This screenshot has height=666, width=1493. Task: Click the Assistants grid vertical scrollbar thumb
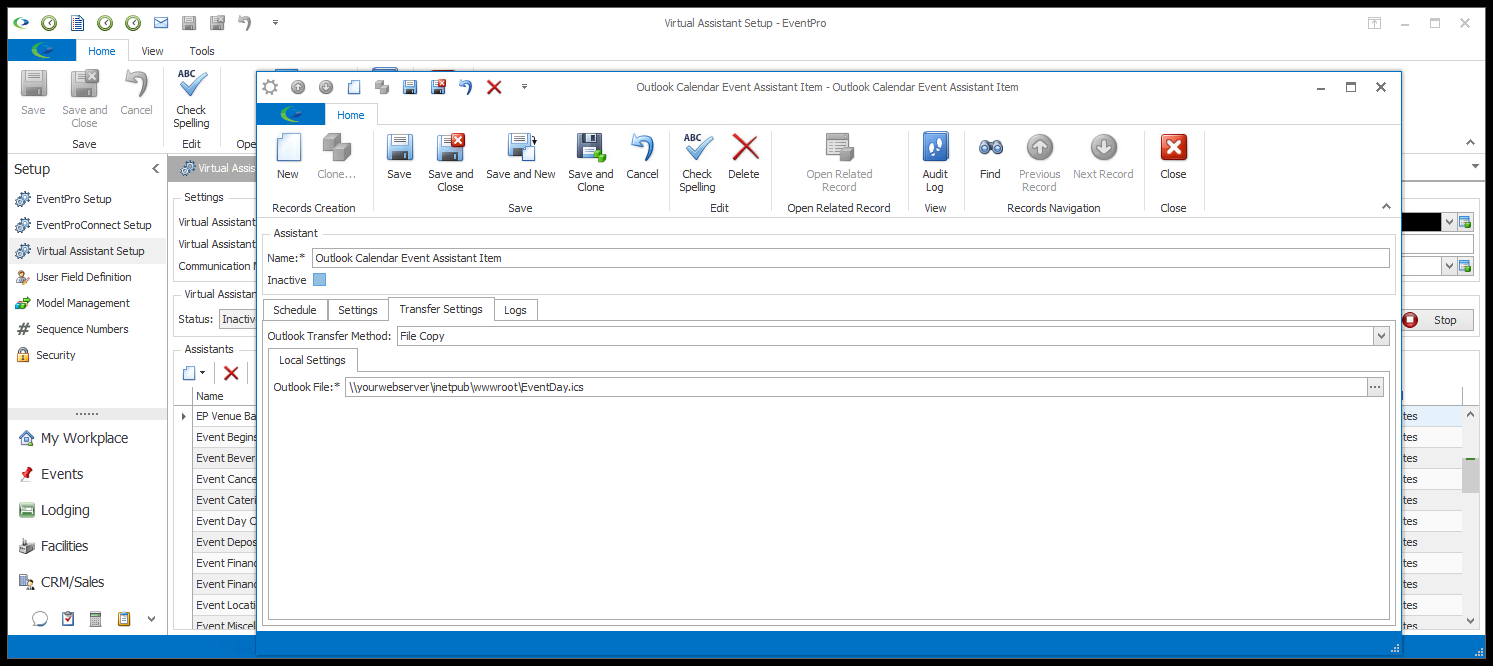click(1470, 475)
